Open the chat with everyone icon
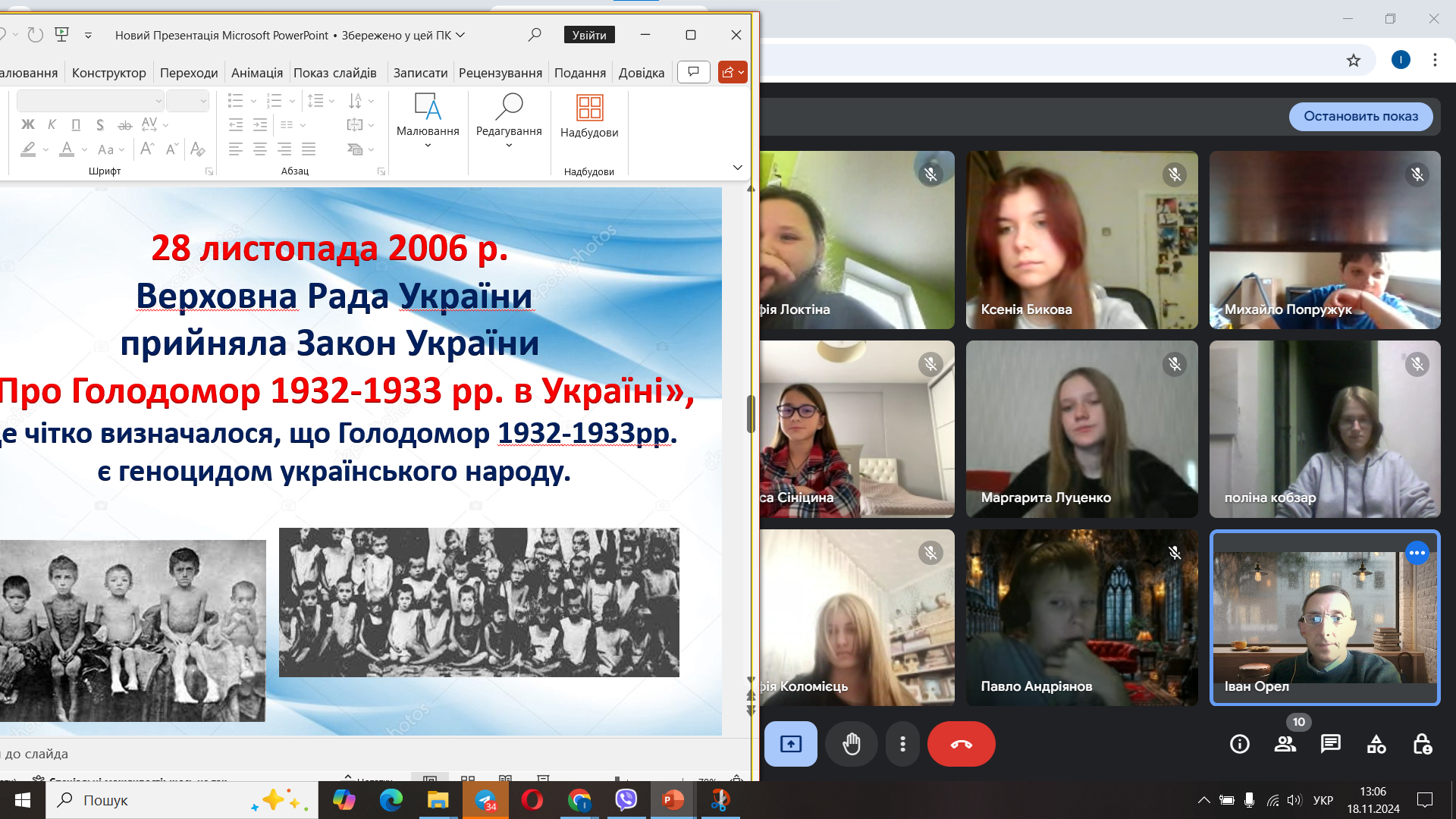Image resolution: width=1456 pixels, height=819 pixels. 1330,744
